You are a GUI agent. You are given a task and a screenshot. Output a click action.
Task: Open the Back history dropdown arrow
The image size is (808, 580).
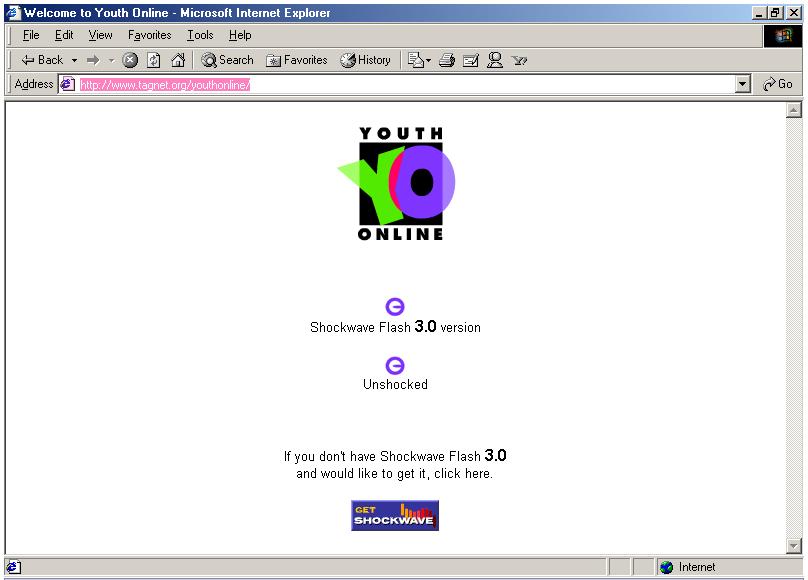pyautogui.click(x=74, y=60)
